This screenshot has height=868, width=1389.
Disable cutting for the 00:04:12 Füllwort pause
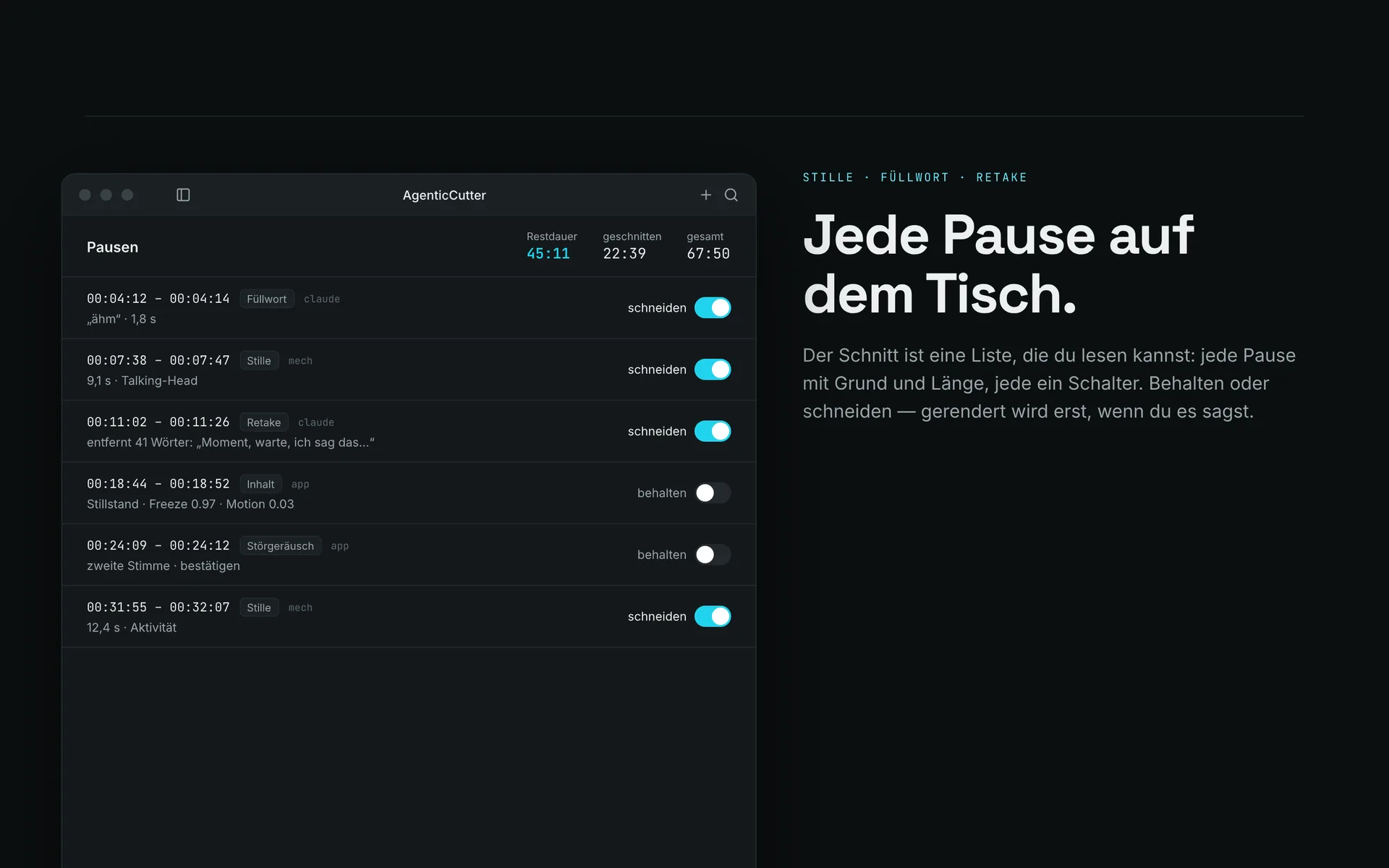(713, 308)
